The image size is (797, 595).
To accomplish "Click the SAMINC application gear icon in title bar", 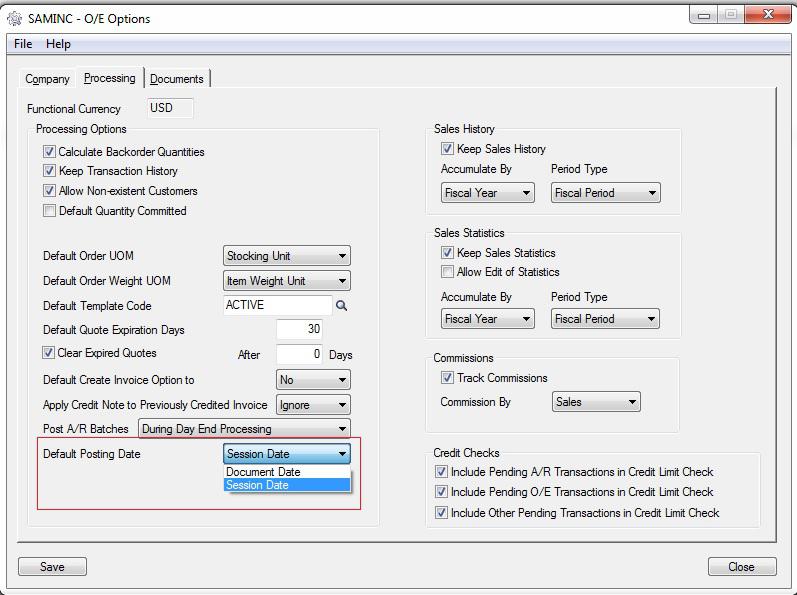I will 14,19.
